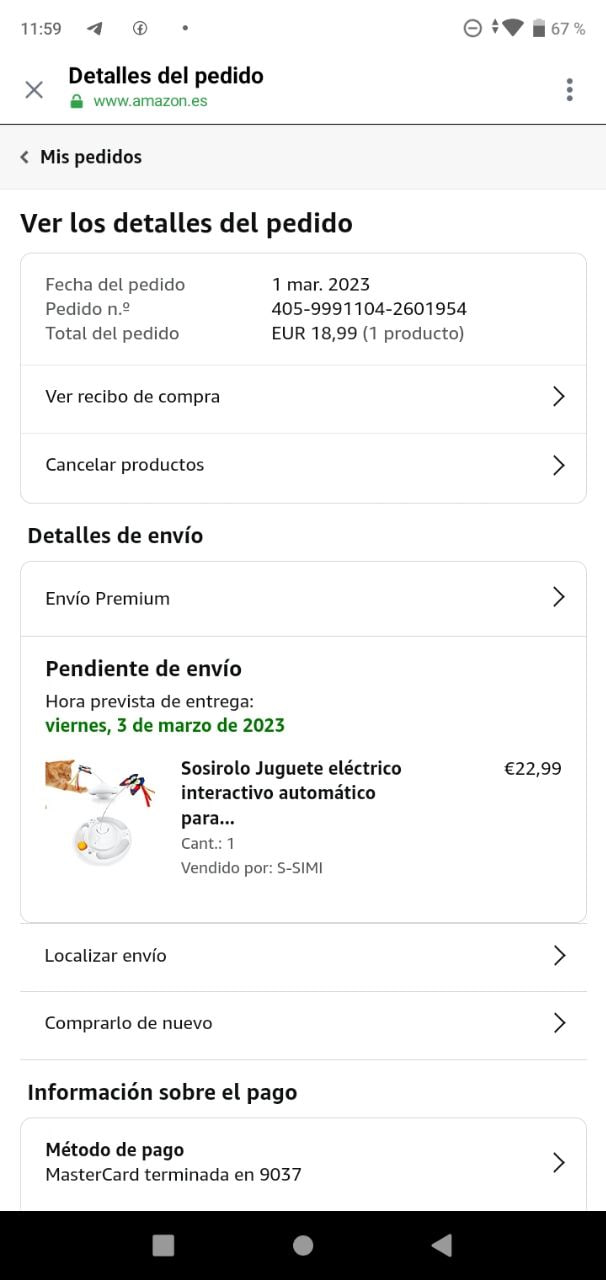This screenshot has width=606, height=1280.
Task: Open the three-dot overflow menu
Action: pos(569,90)
